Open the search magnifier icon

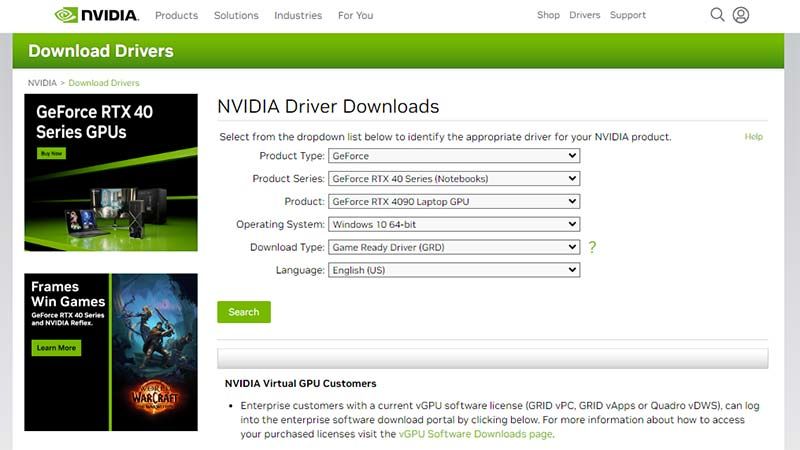717,15
